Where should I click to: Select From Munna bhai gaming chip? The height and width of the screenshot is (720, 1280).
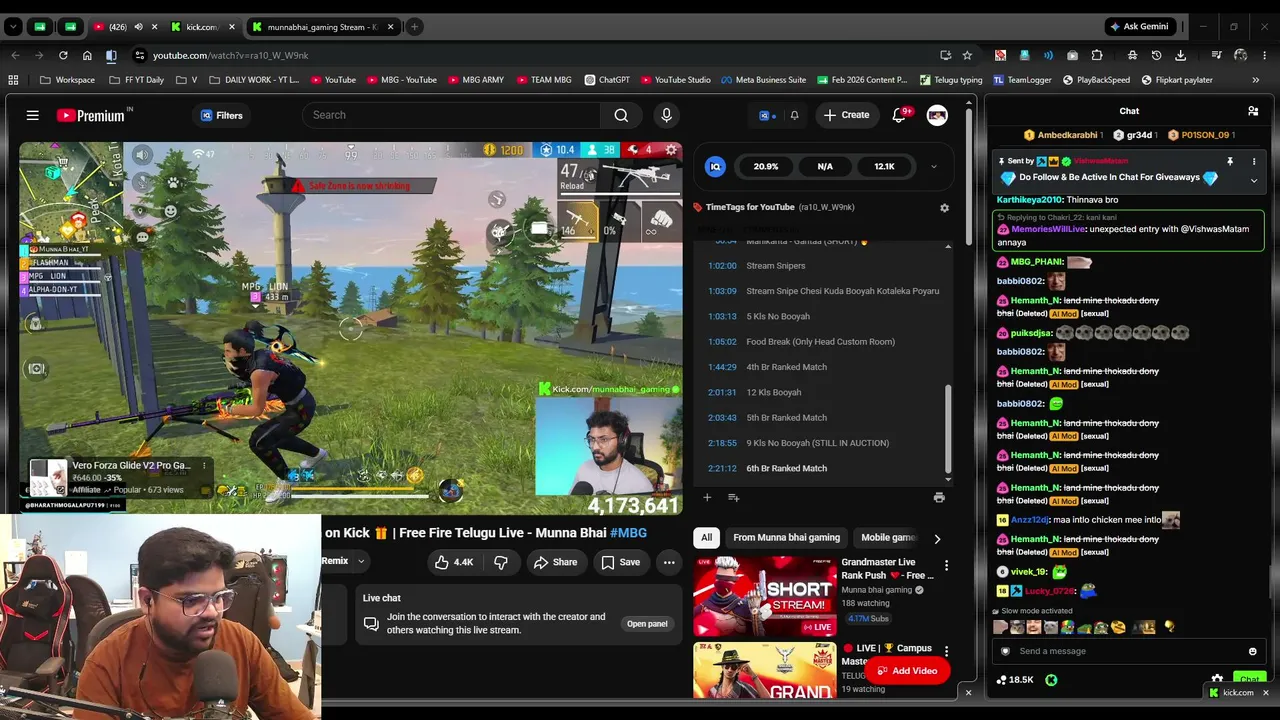786,538
